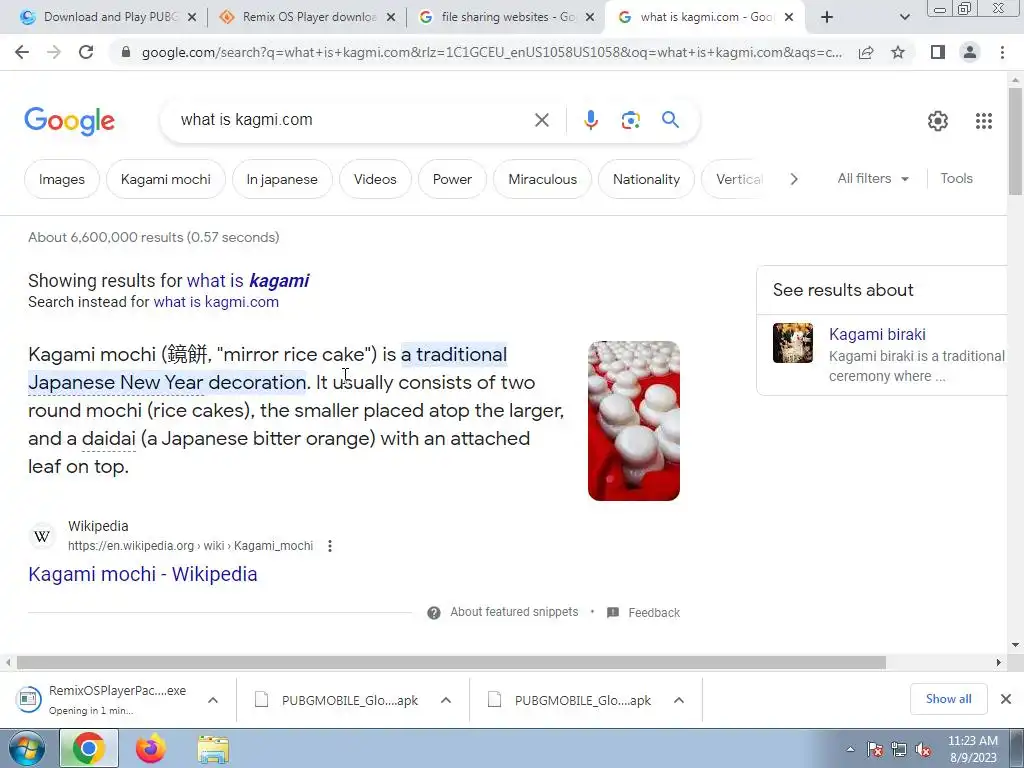1024x768 pixels.
Task: View site information via lock icon
Action: click(x=126, y=52)
